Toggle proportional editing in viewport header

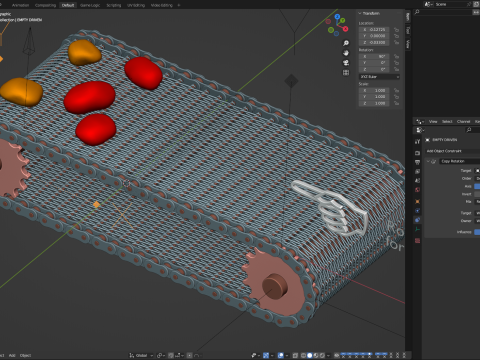[189, 355]
